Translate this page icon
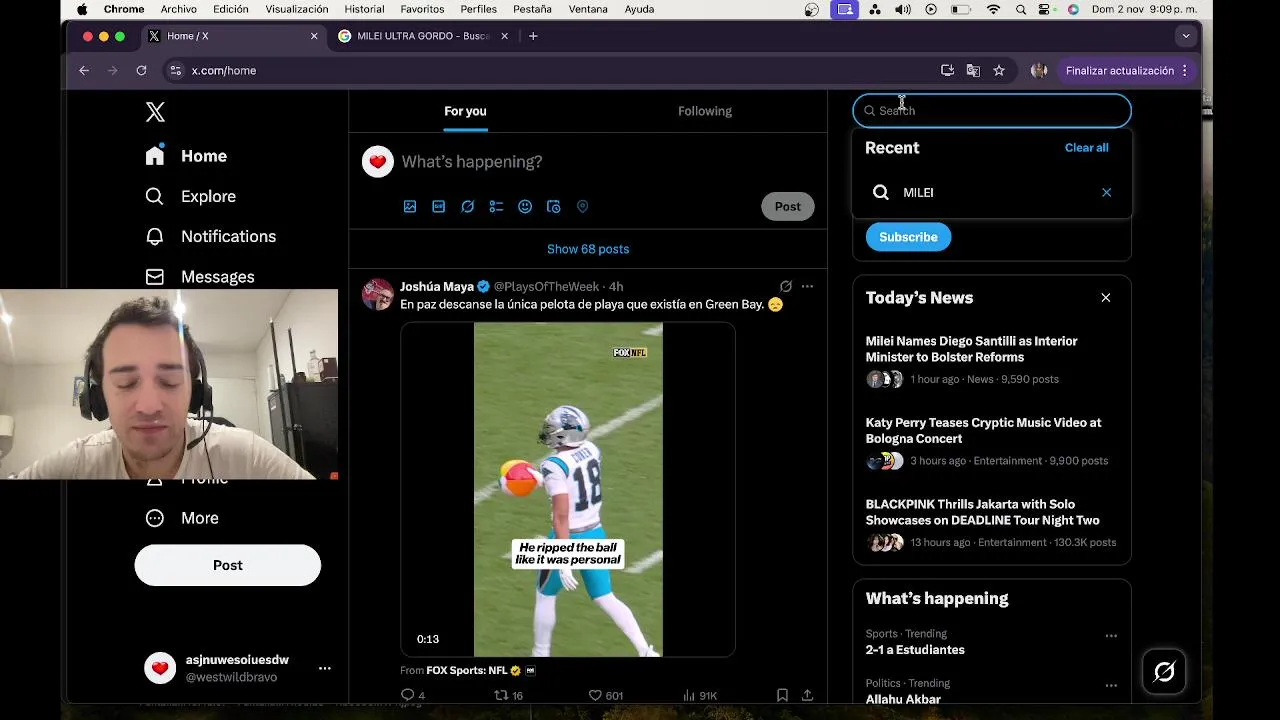Screen dimensions: 1280x720 click(x=973, y=71)
